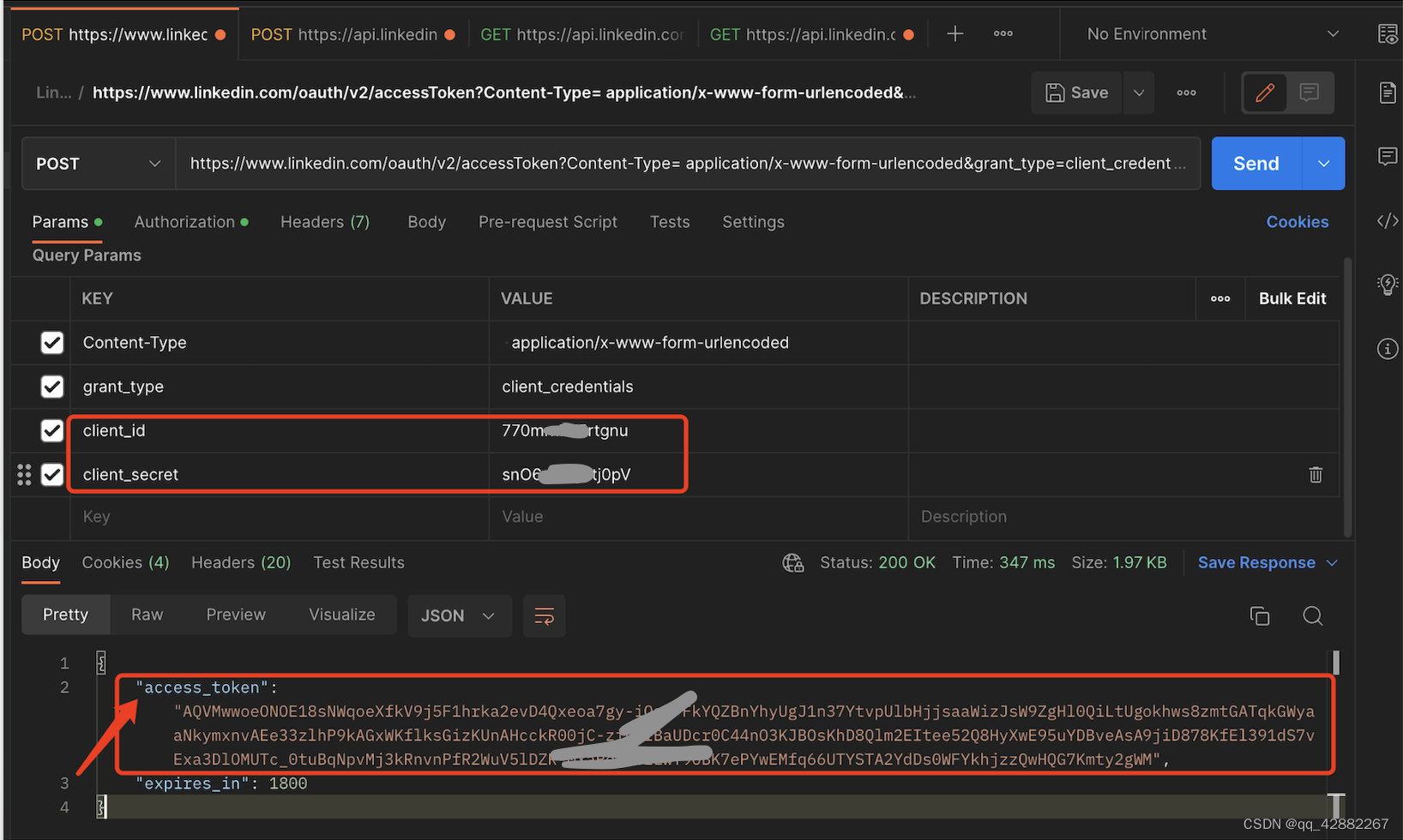Viewport: 1403px width, 840px height.
Task: Click the Save button
Action: (1078, 93)
